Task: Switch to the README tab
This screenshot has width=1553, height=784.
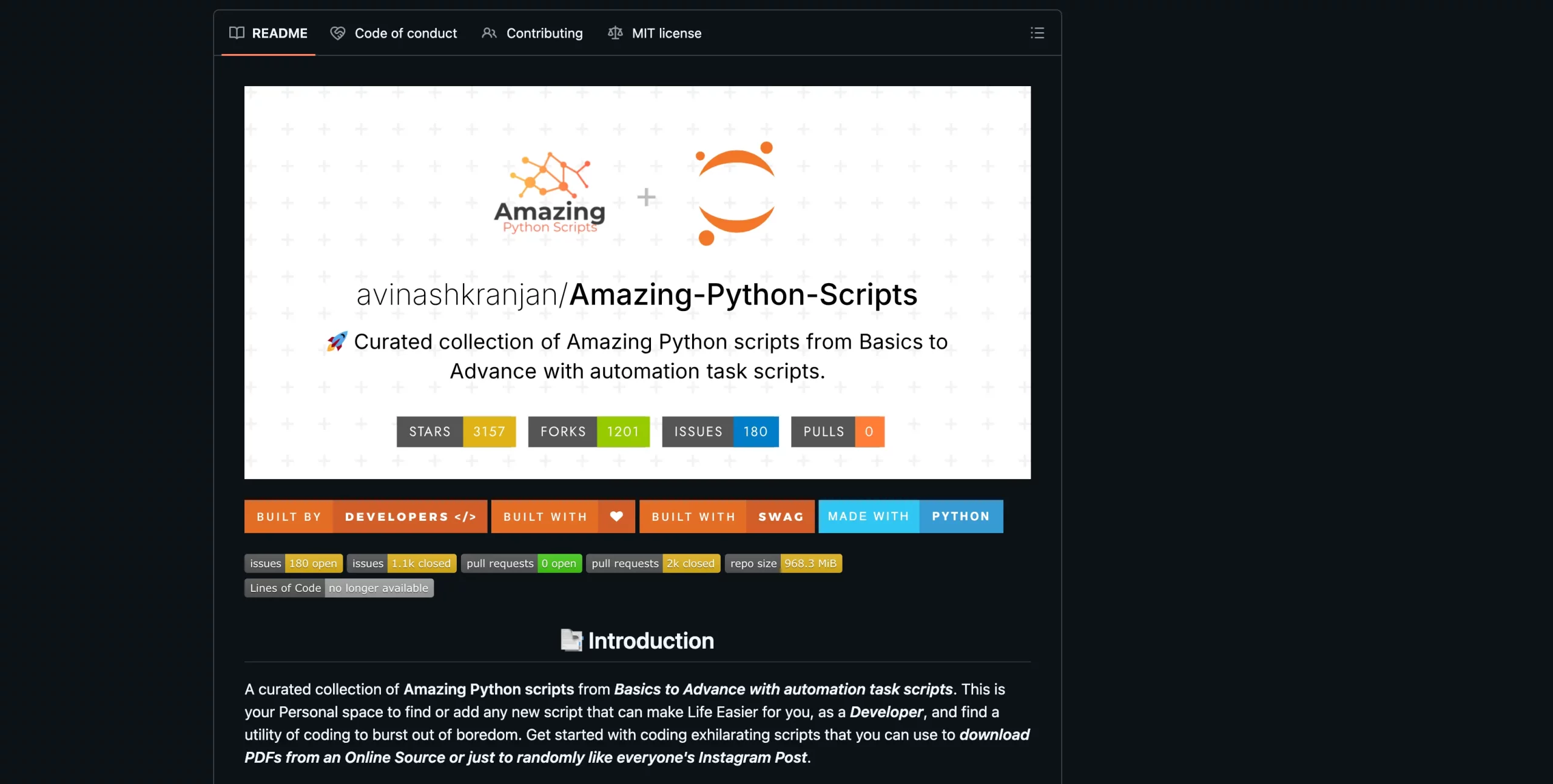Action: [x=268, y=33]
